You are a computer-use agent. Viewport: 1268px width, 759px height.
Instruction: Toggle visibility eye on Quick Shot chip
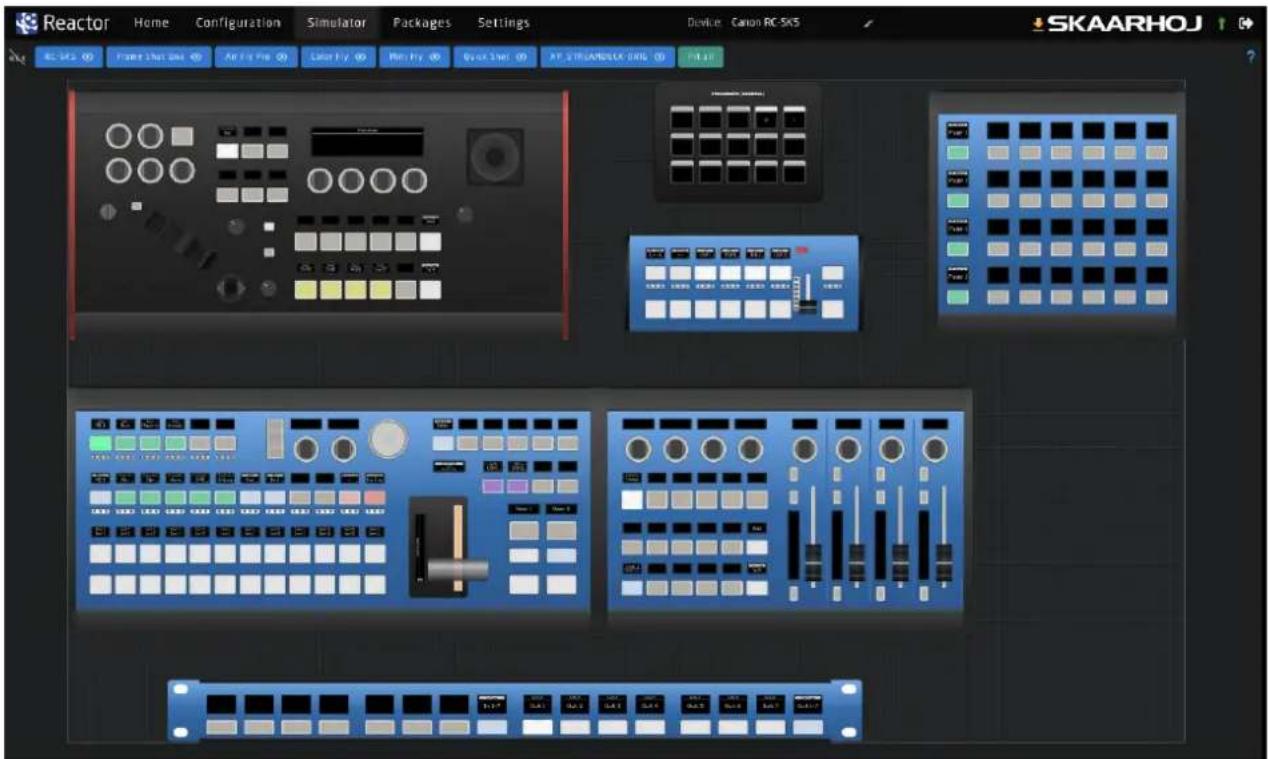coord(521,57)
